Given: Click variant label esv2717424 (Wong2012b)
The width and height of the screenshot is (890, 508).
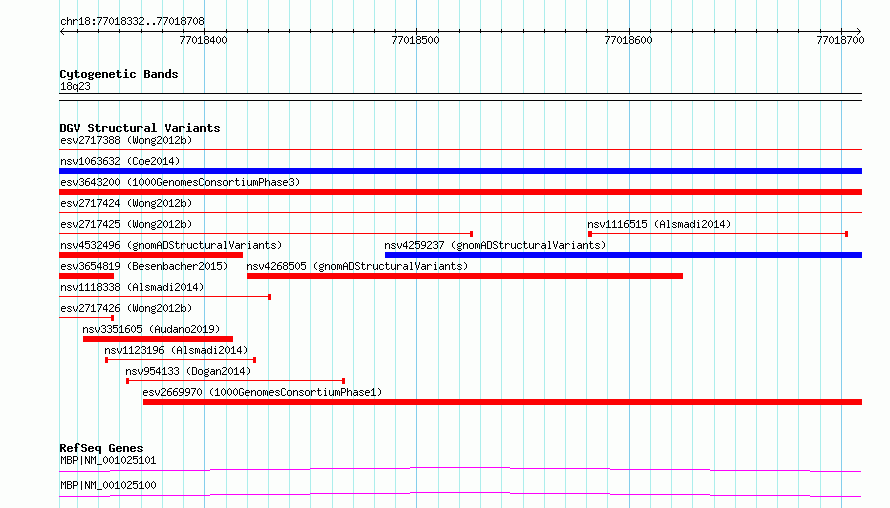Looking at the screenshot, I should [126, 203].
